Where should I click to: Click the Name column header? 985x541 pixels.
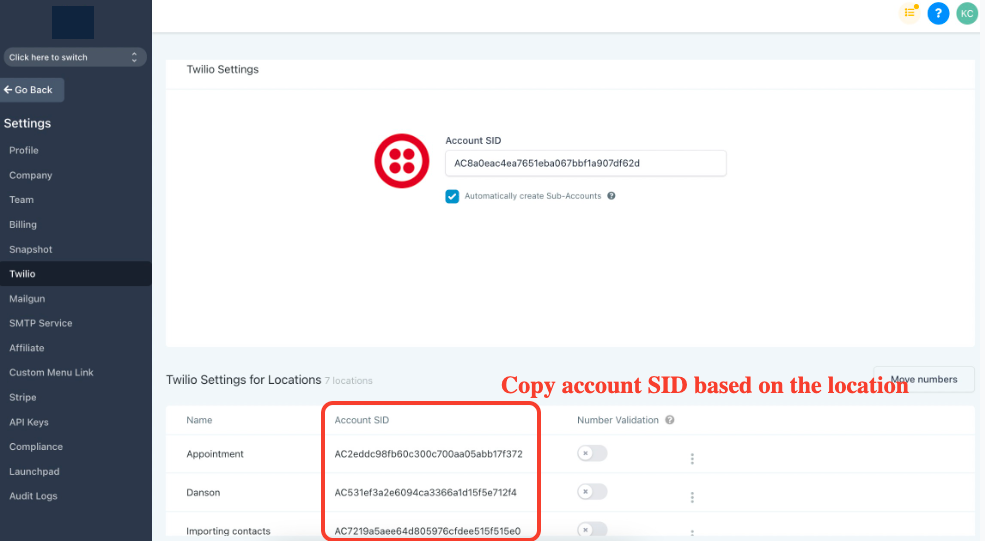click(x=199, y=420)
